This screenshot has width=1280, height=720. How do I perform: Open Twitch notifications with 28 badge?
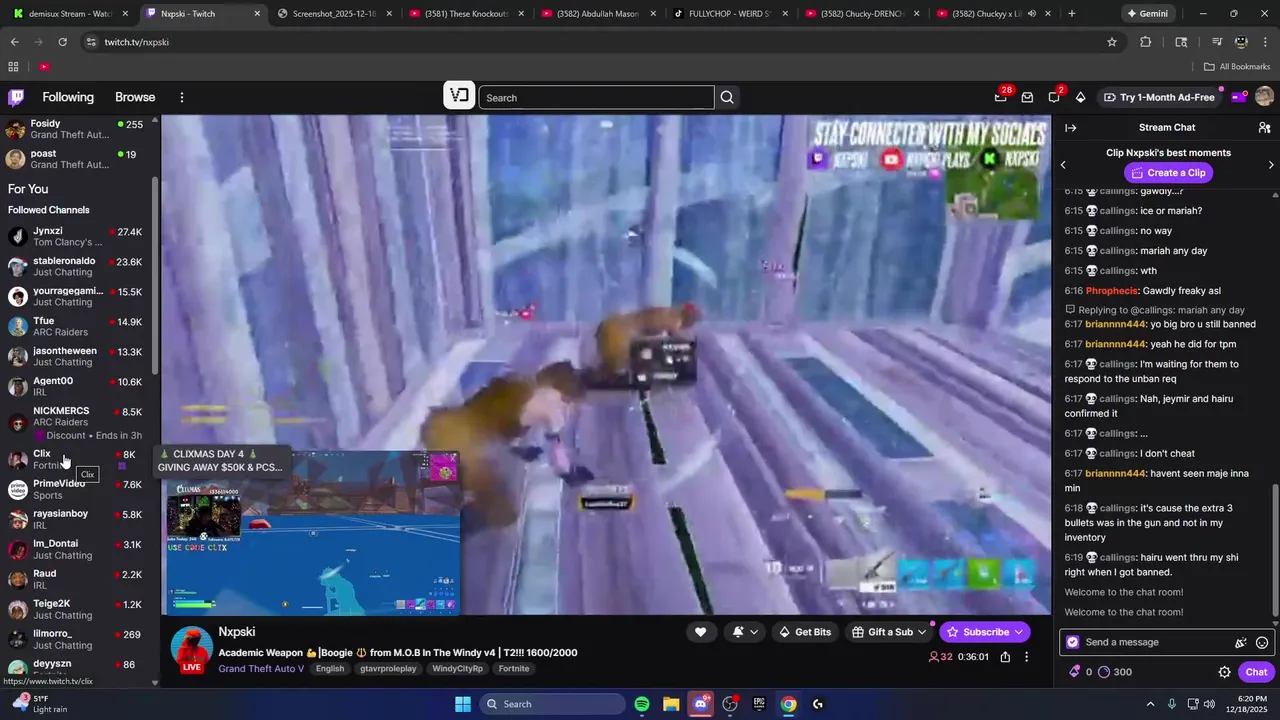point(1001,97)
